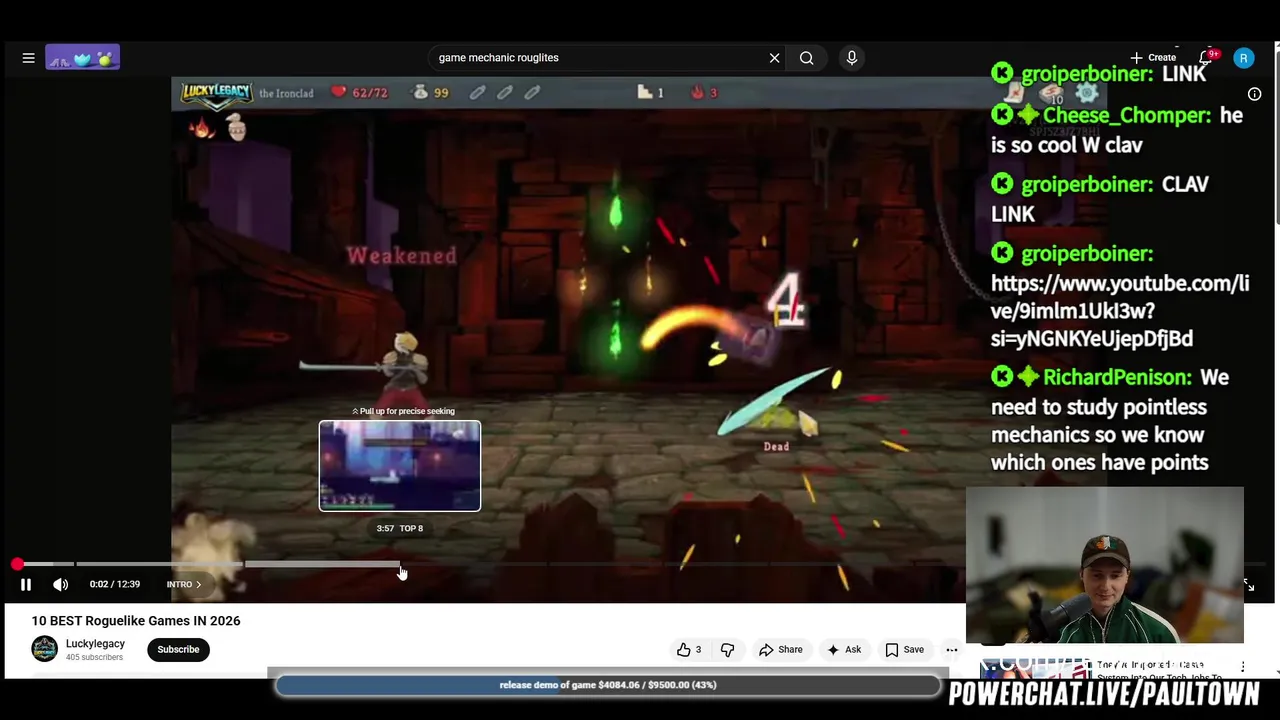Click the red playhead scrubber dot

click(x=17, y=564)
